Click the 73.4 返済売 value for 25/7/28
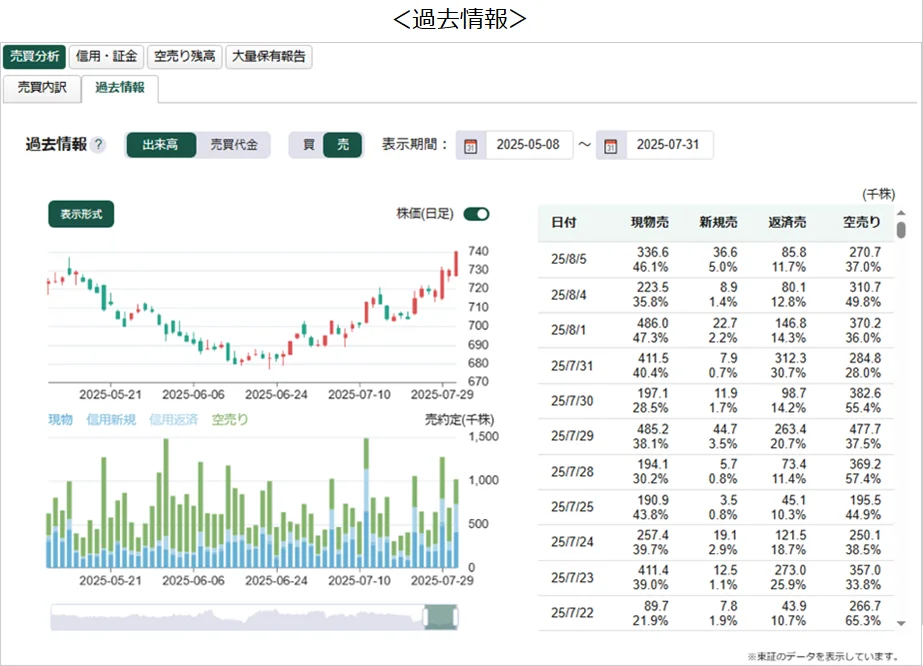Image resolution: width=923 pixels, height=666 pixels. tap(793, 464)
